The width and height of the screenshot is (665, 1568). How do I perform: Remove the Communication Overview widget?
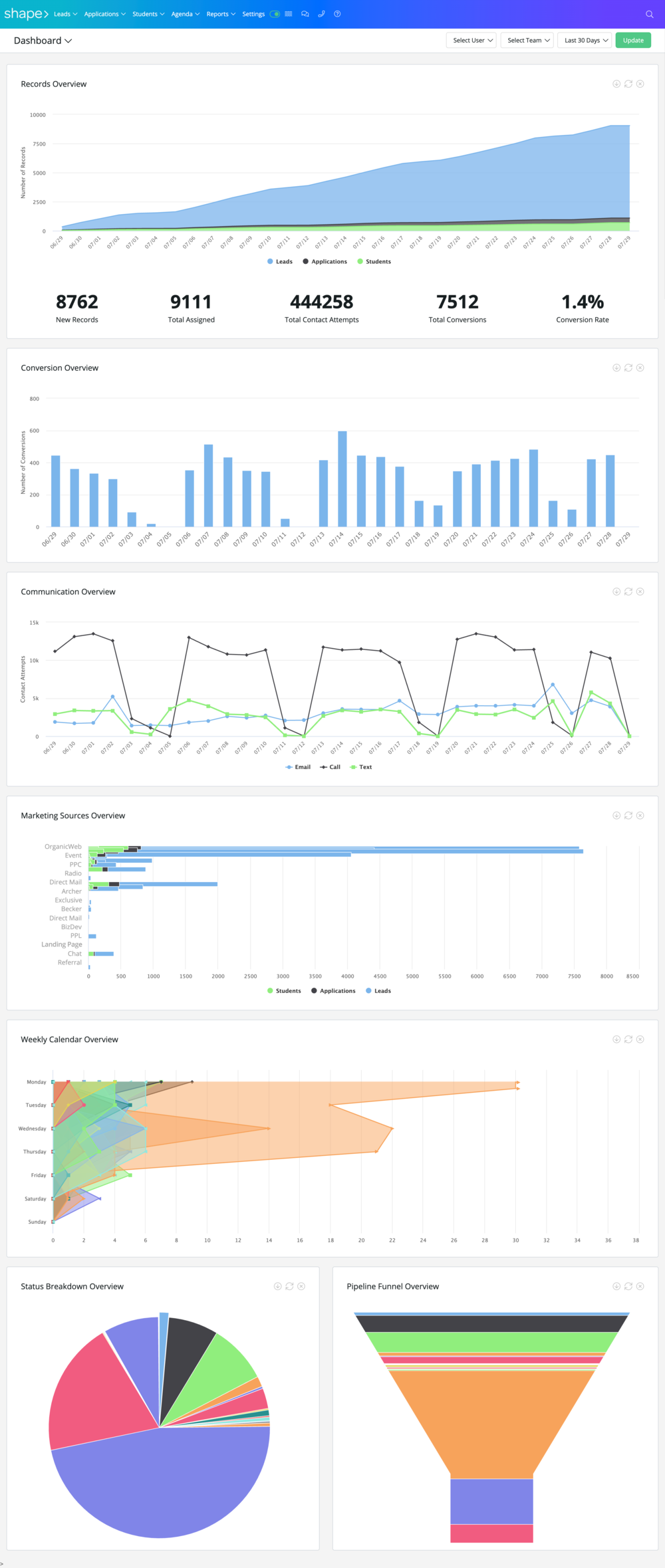pos(640,592)
